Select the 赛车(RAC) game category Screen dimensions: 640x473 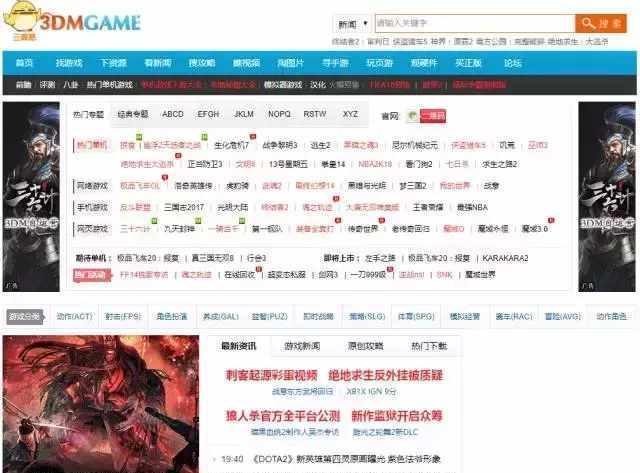[x=514, y=317]
